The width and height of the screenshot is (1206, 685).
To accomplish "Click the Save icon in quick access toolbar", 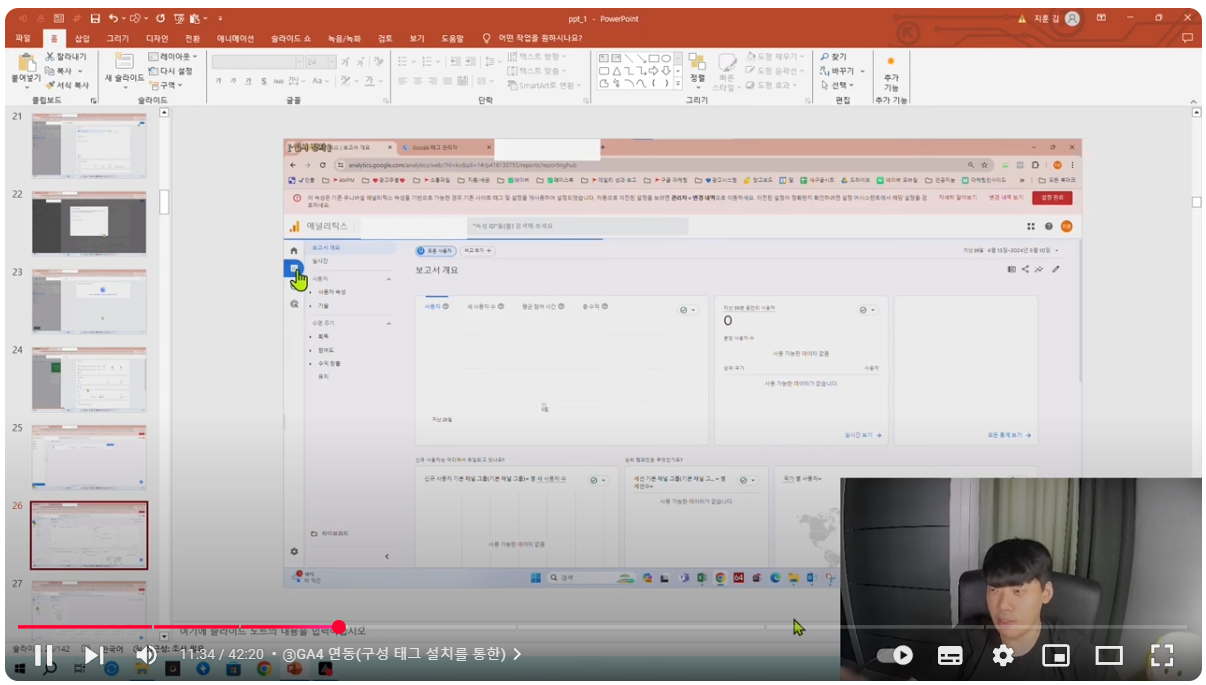I will click(x=95, y=18).
